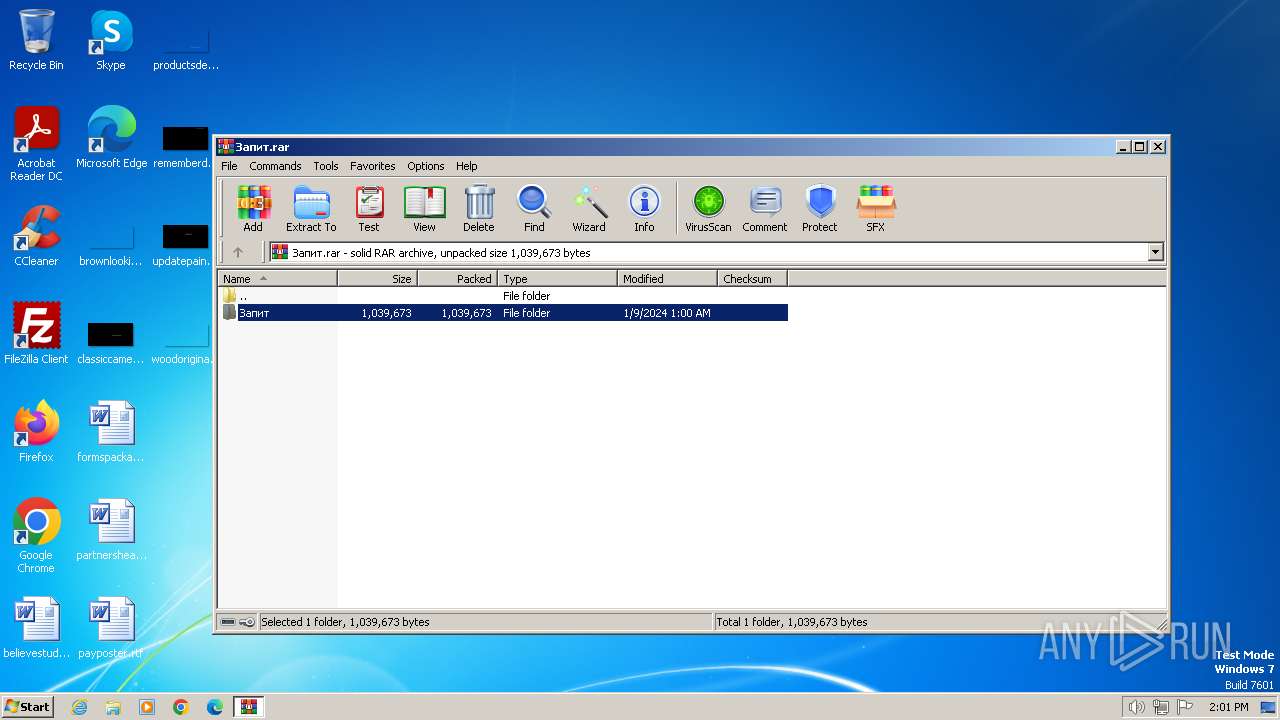Start VirusScan on the archive
The height and width of the screenshot is (720, 1280).
coord(708,209)
